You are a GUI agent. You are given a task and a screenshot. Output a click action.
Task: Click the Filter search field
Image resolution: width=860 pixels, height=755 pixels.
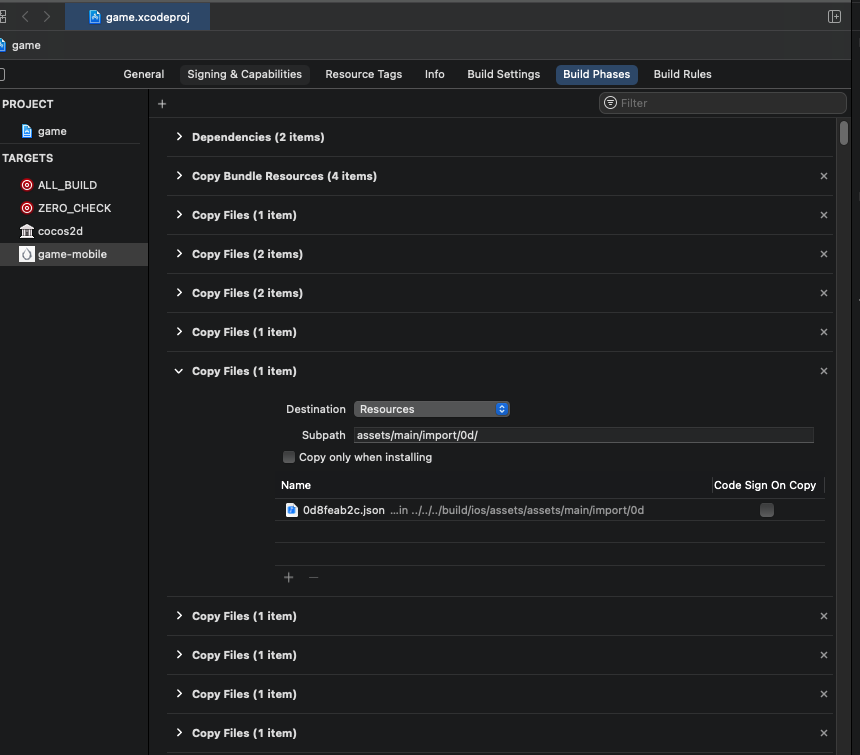pos(722,103)
